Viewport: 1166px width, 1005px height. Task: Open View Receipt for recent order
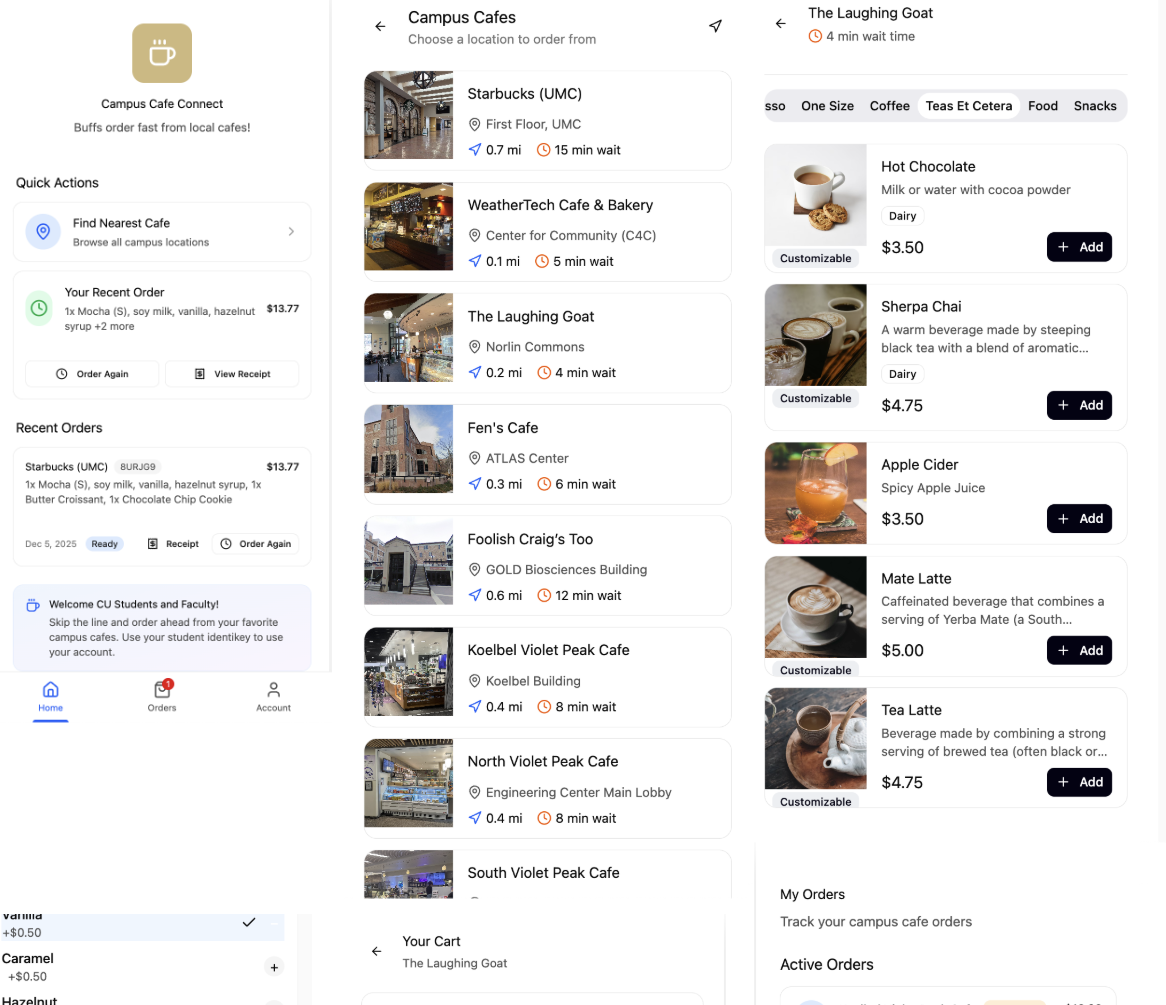click(x=232, y=374)
